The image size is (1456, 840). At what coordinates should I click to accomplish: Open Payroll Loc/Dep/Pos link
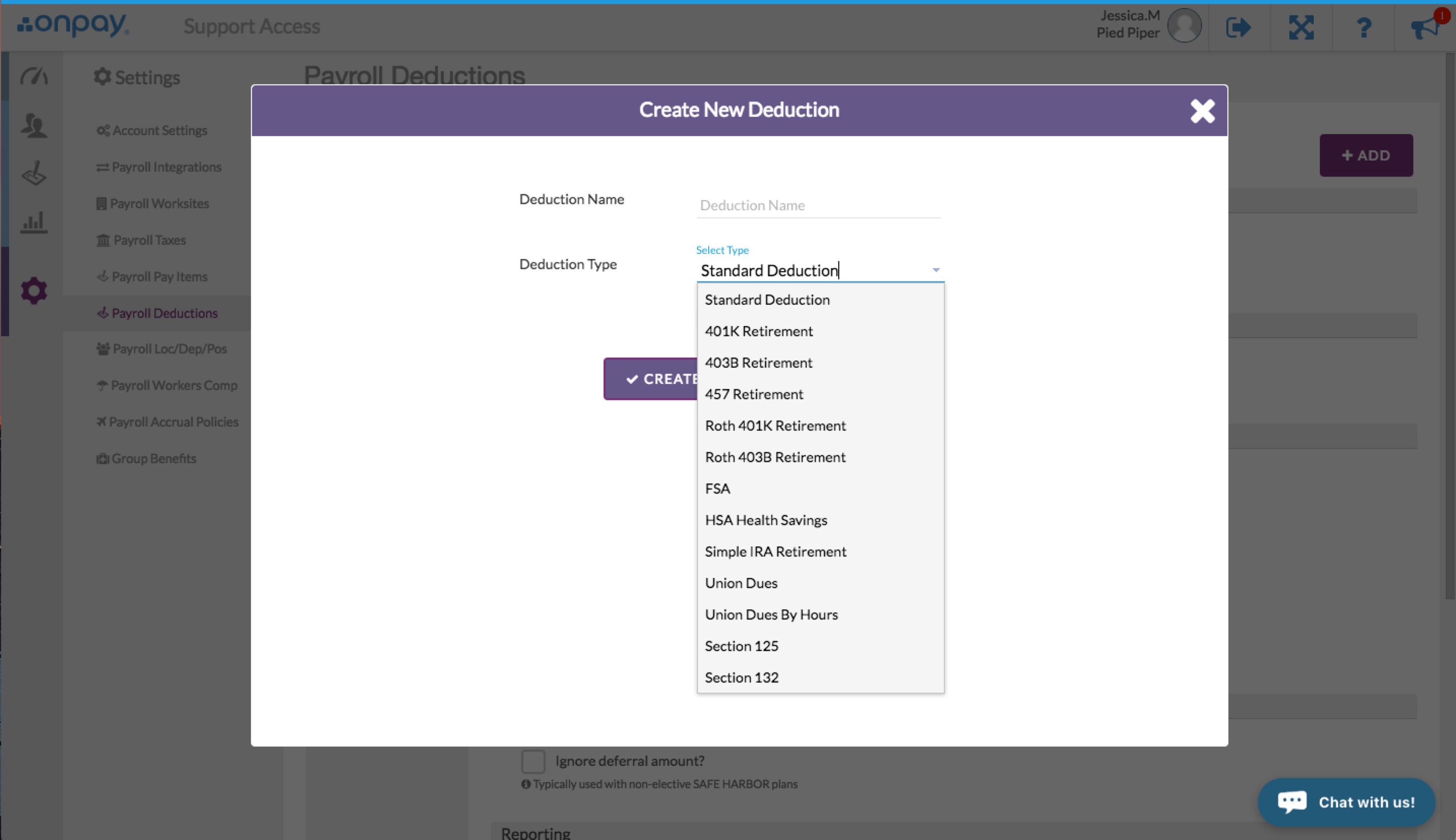(162, 349)
